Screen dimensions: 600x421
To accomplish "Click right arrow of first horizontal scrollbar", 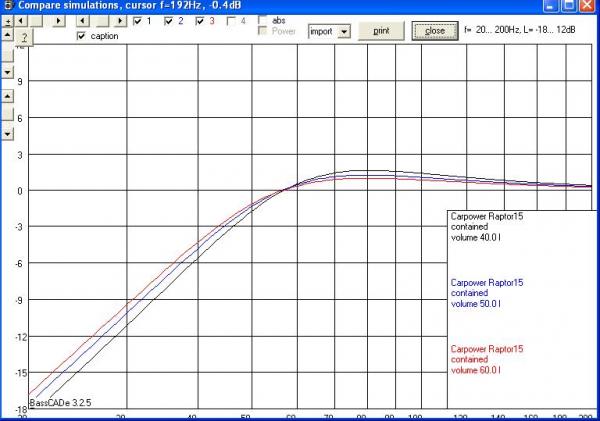I will (x=59, y=20).
